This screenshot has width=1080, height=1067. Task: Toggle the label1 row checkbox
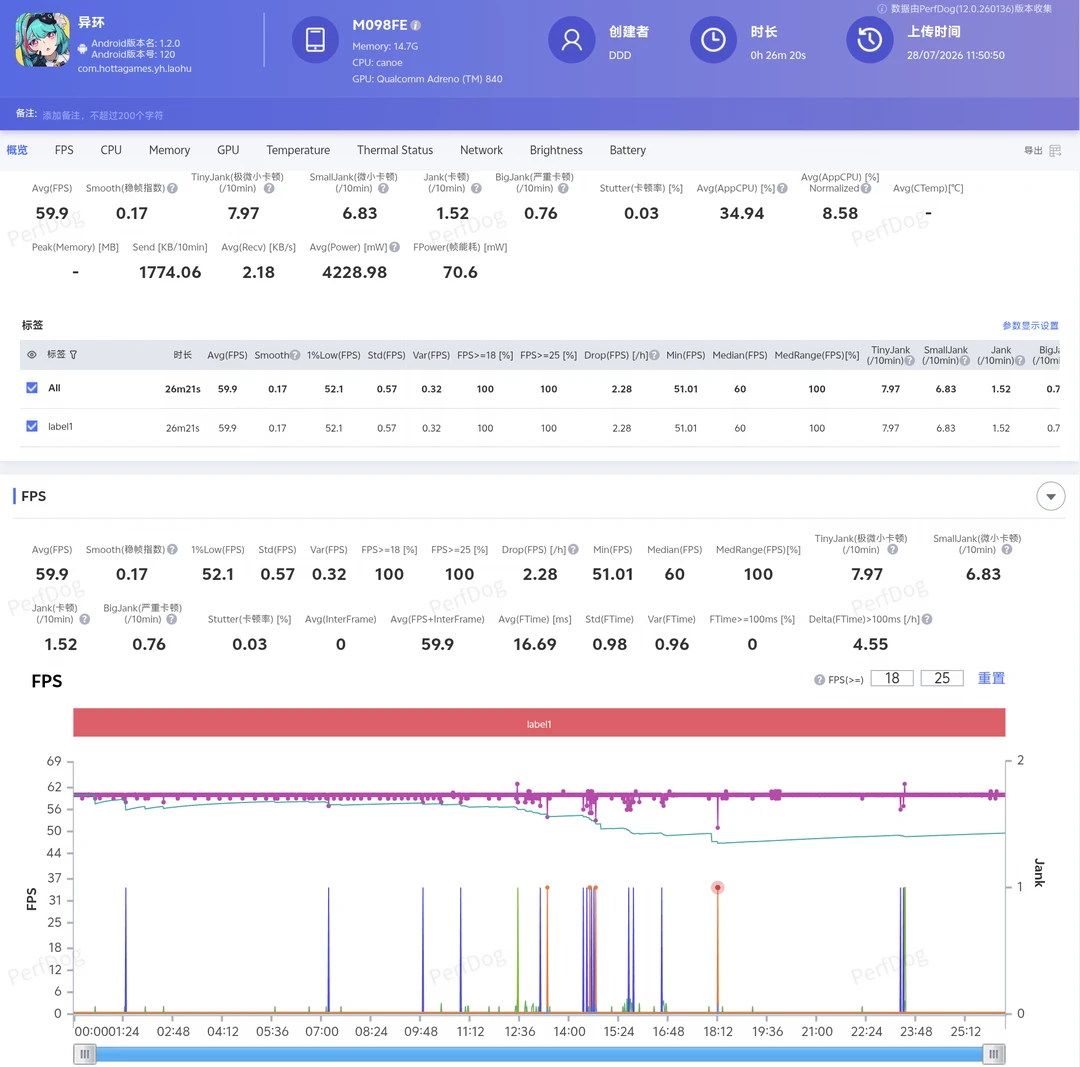pos(32,426)
